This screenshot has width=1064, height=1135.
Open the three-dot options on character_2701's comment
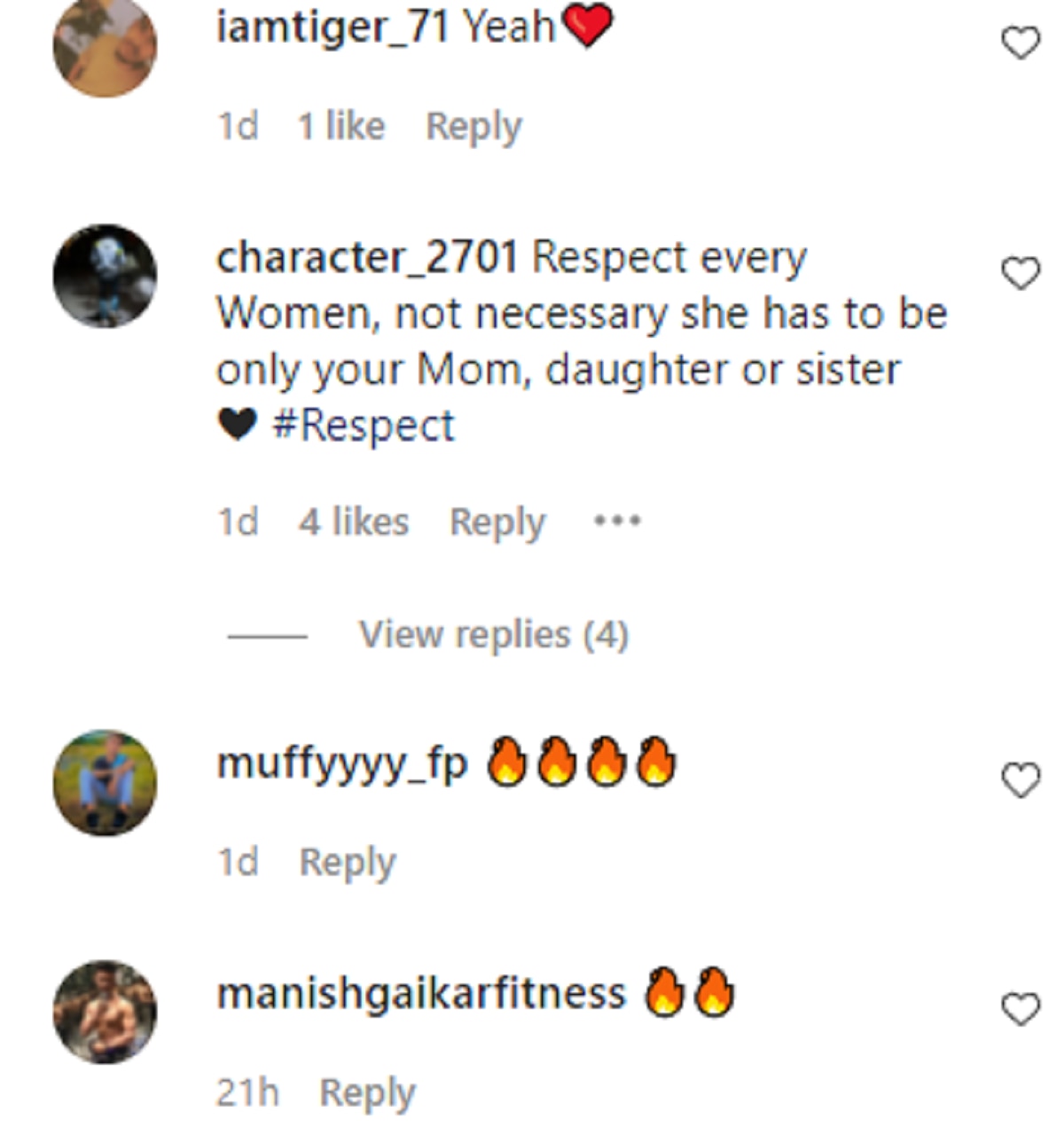(617, 521)
